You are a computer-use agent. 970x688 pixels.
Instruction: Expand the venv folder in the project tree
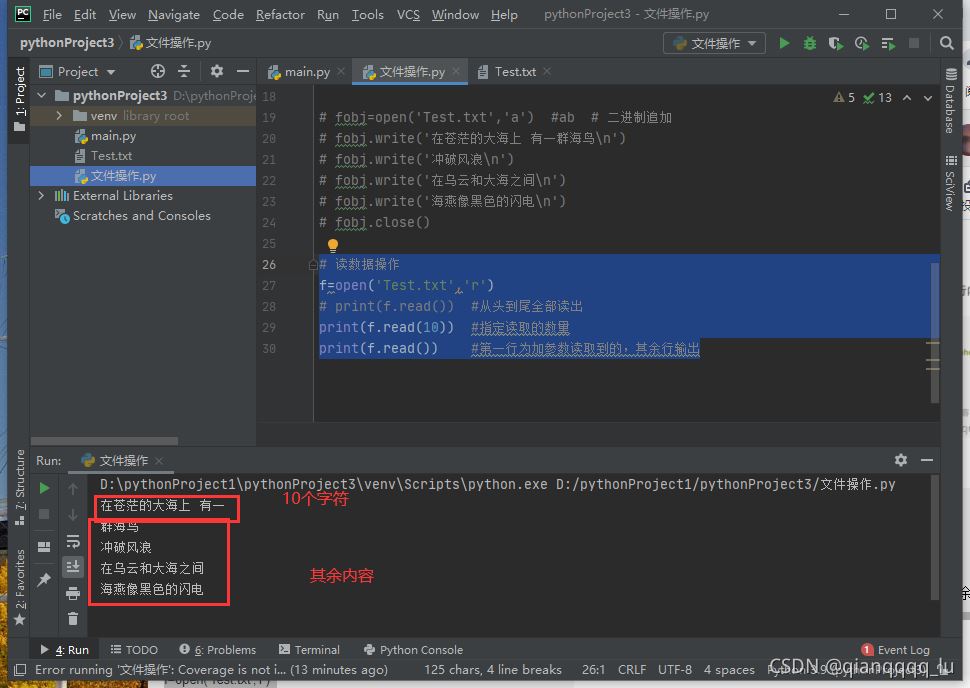coord(59,116)
